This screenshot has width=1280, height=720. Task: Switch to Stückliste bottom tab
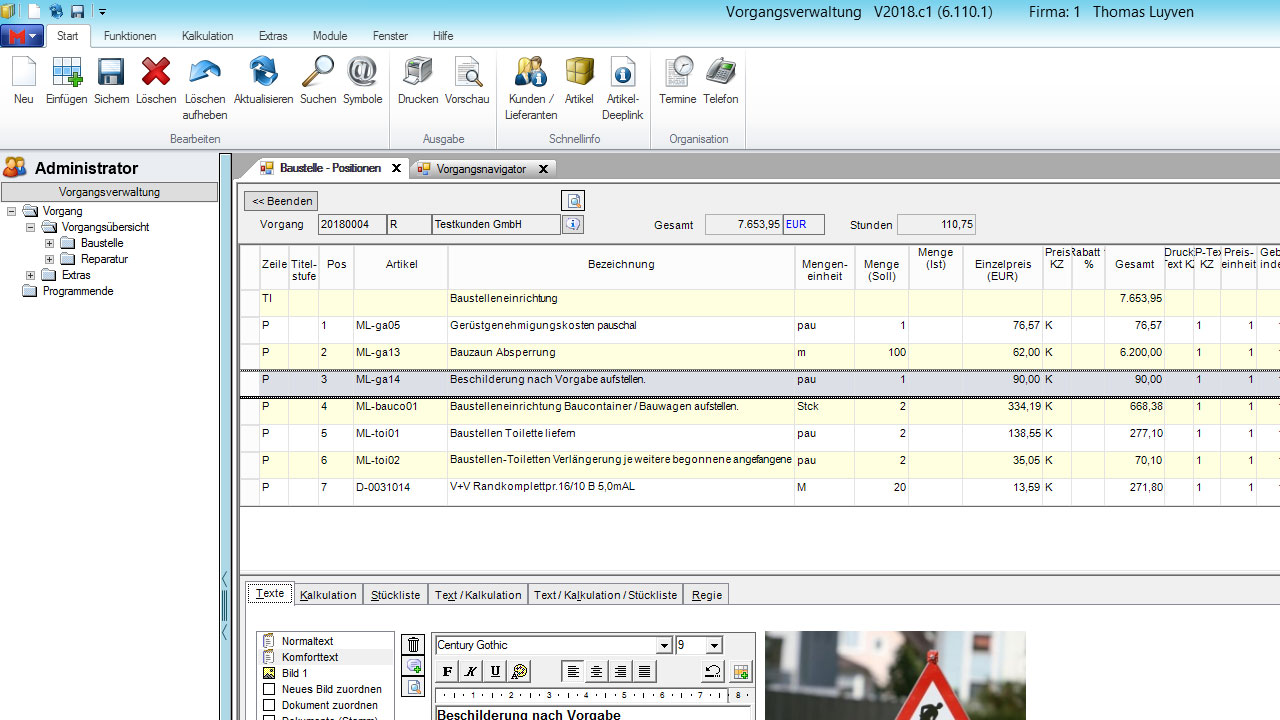395,594
